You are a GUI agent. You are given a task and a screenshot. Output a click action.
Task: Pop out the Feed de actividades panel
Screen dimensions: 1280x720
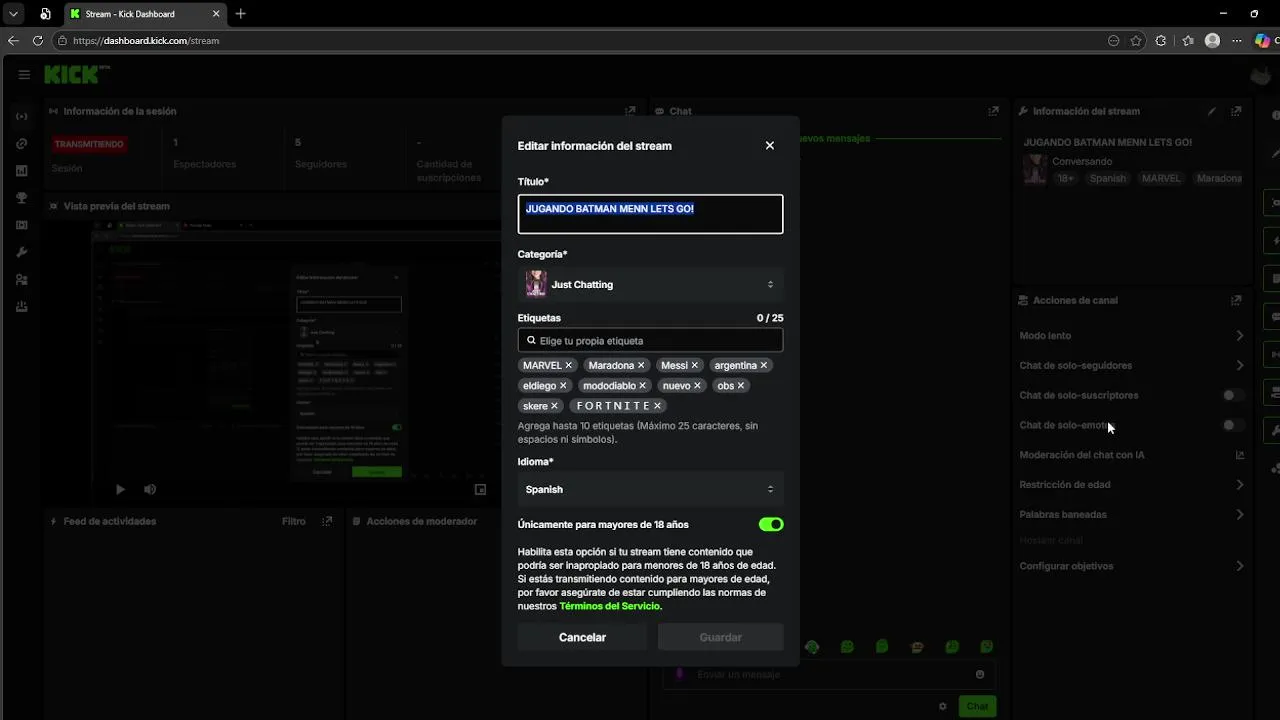pyautogui.click(x=327, y=521)
